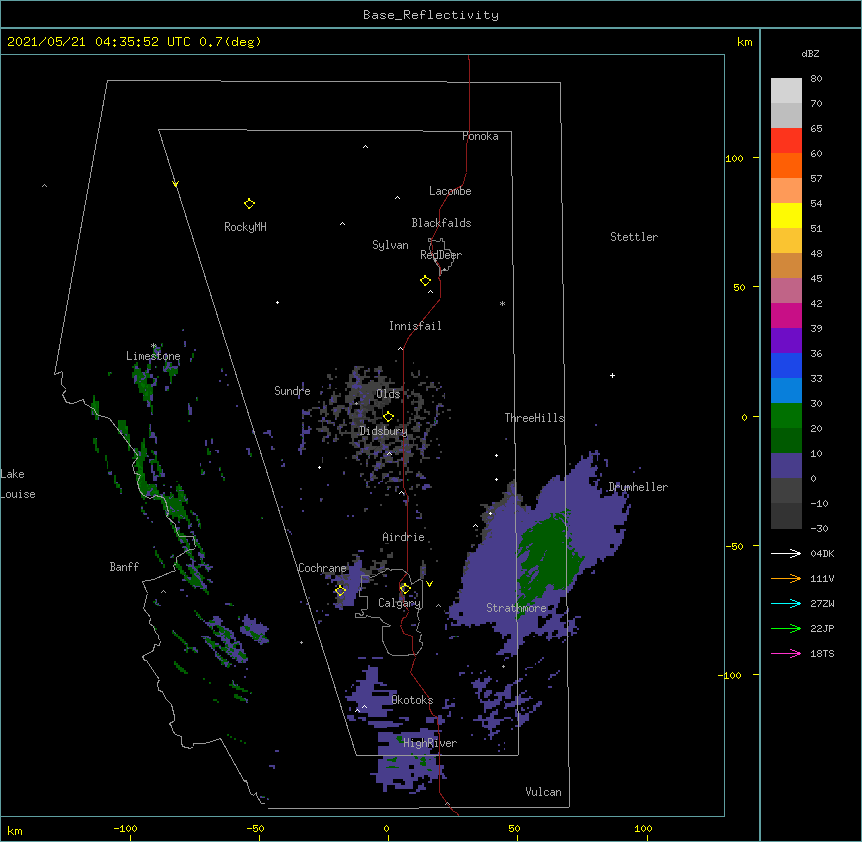This screenshot has height=842, width=862.
Task: Pick the bright yellow 54-51 dBZ swatch
Action: tap(786, 215)
